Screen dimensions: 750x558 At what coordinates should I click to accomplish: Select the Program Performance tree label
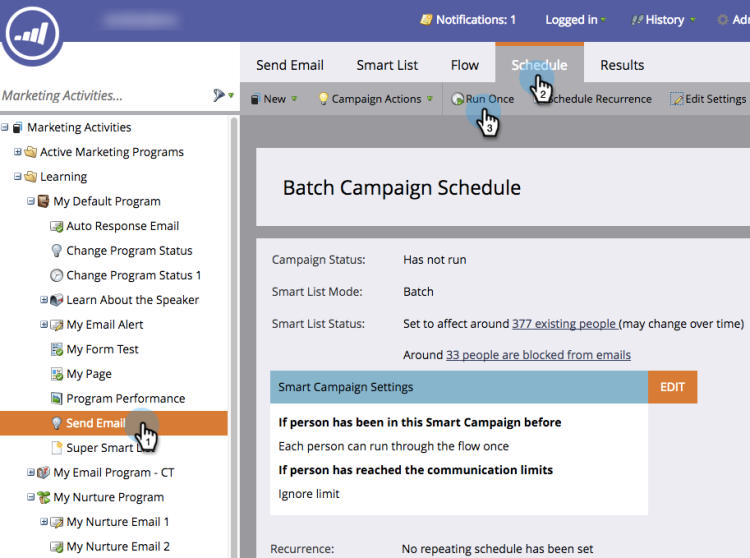[126, 398]
